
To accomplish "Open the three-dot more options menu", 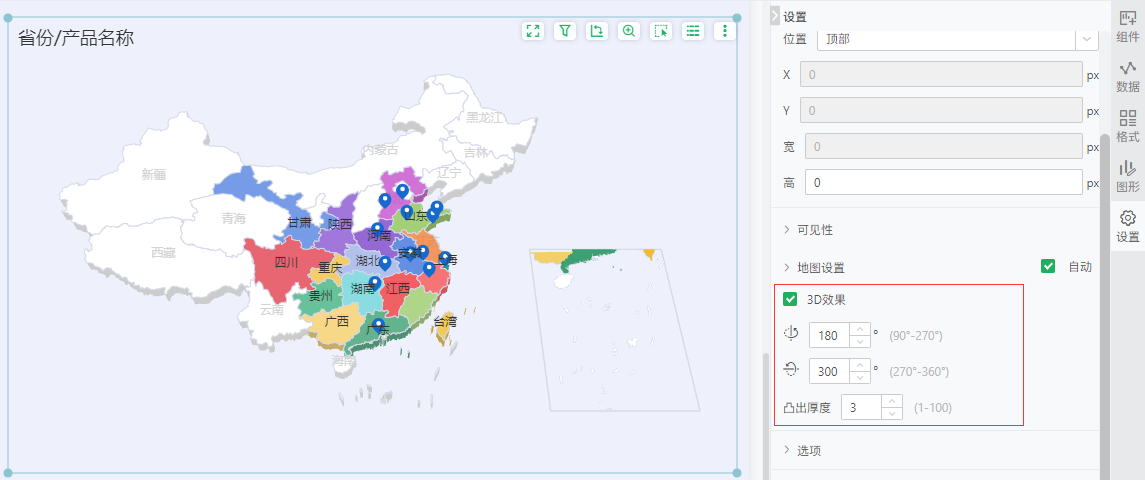I will click(725, 31).
